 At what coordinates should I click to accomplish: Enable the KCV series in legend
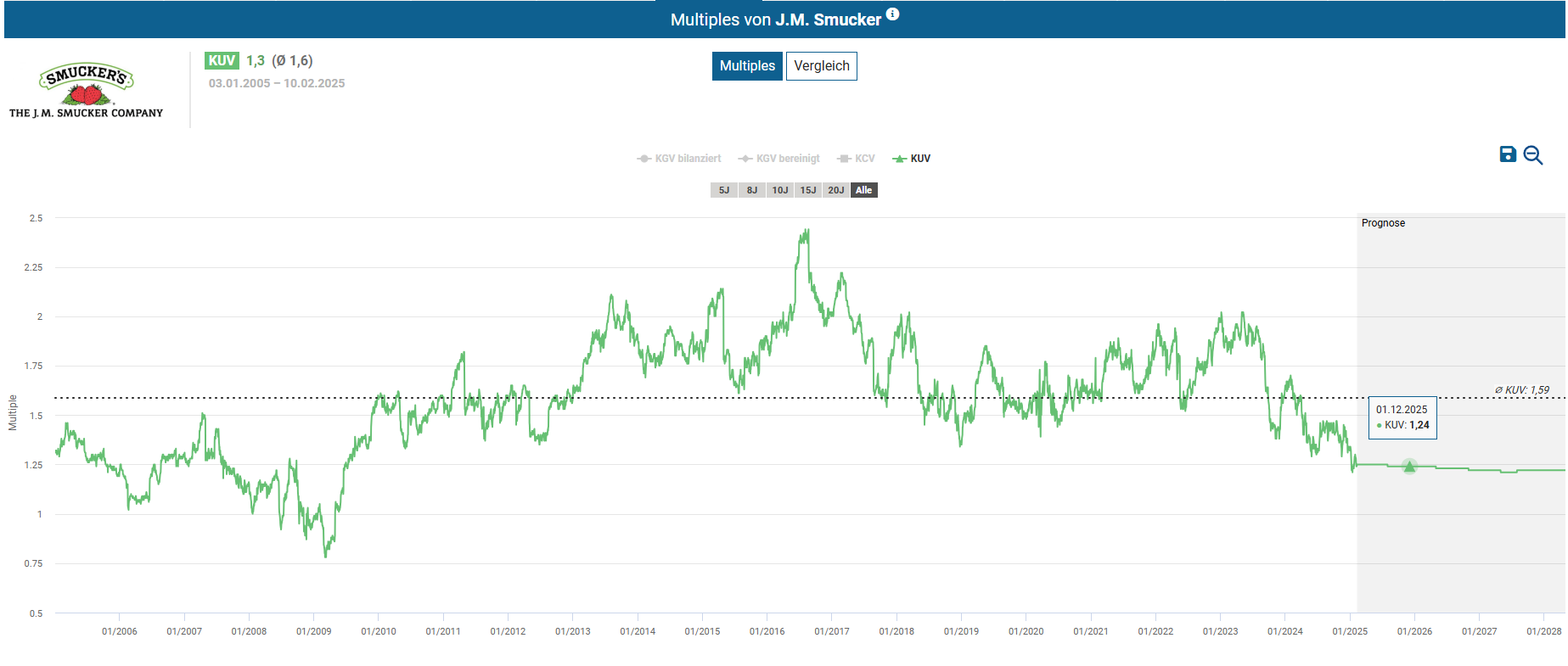[x=857, y=159]
